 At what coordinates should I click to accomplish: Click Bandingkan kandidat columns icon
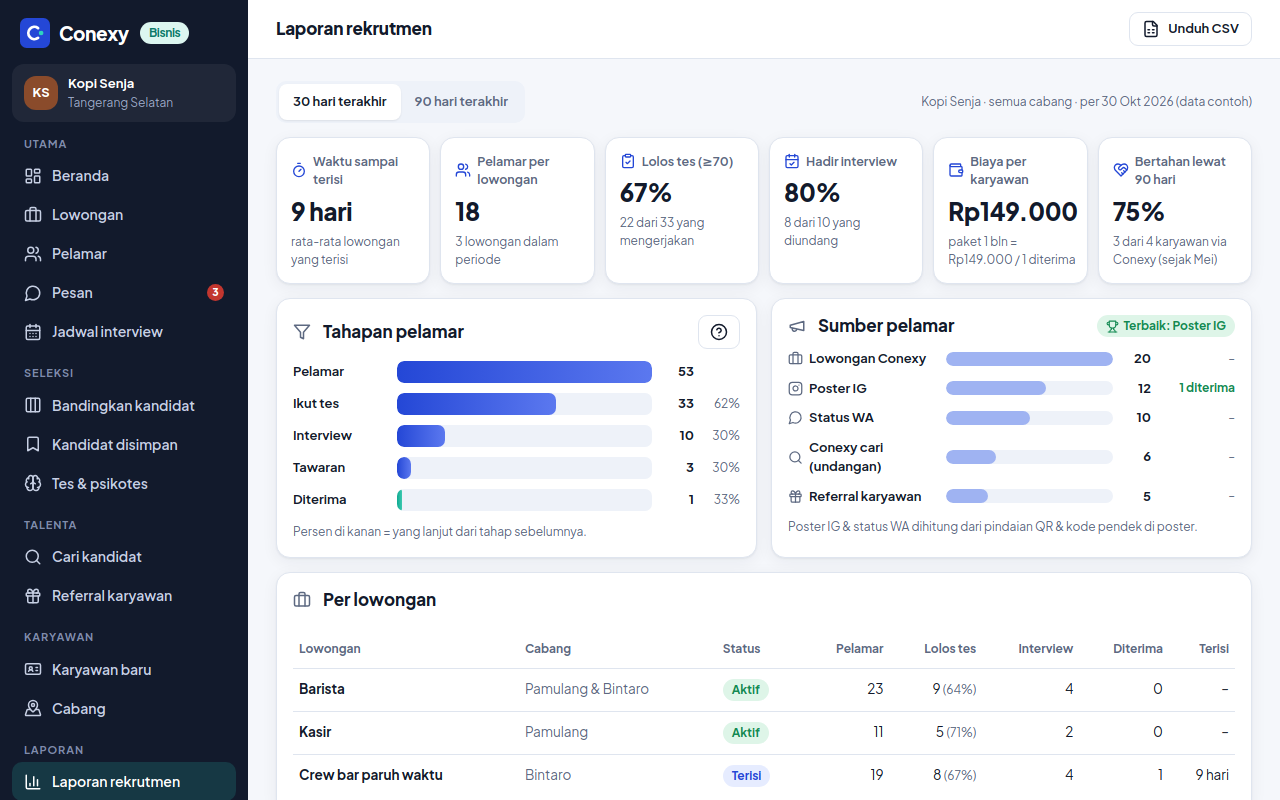pyautogui.click(x=33, y=406)
